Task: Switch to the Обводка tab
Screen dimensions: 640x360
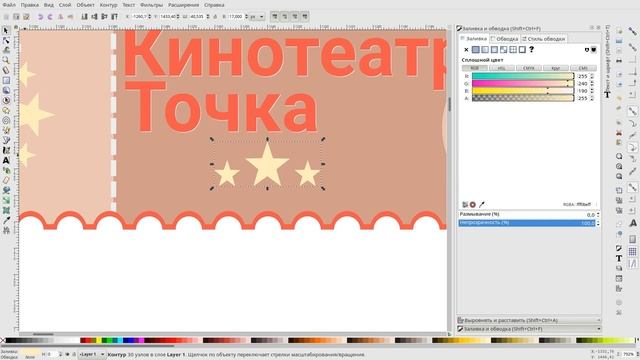Action: click(504, 39)
